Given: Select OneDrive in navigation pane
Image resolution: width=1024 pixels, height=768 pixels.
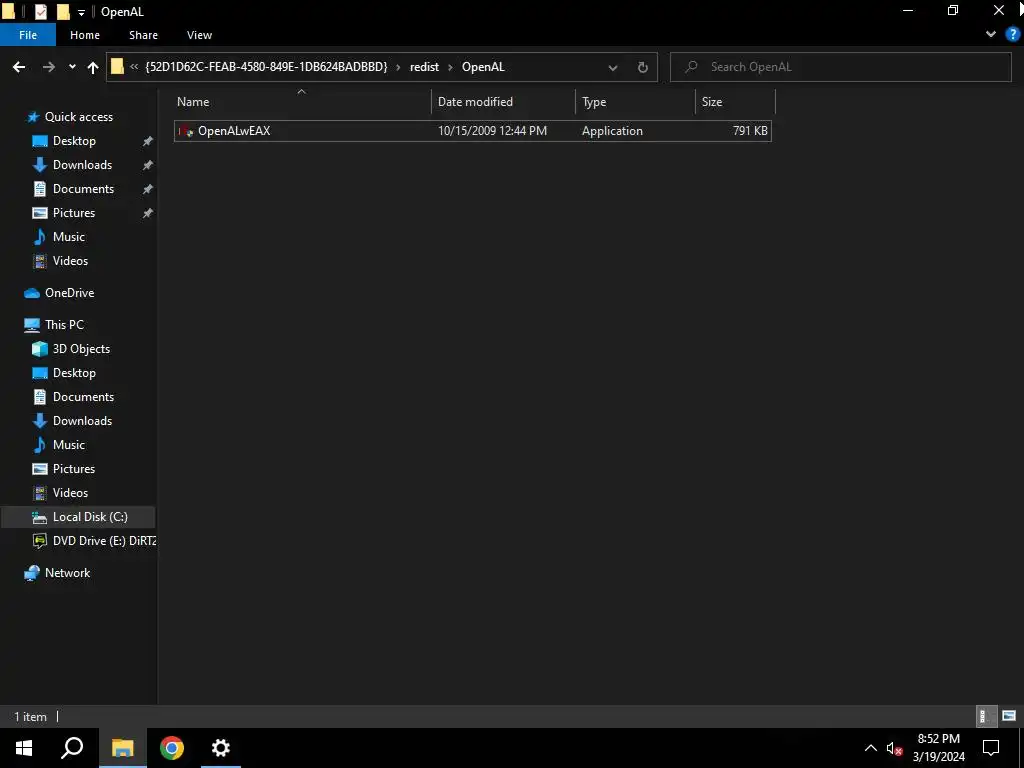Looking at the screenshot, I should (69, 293).
